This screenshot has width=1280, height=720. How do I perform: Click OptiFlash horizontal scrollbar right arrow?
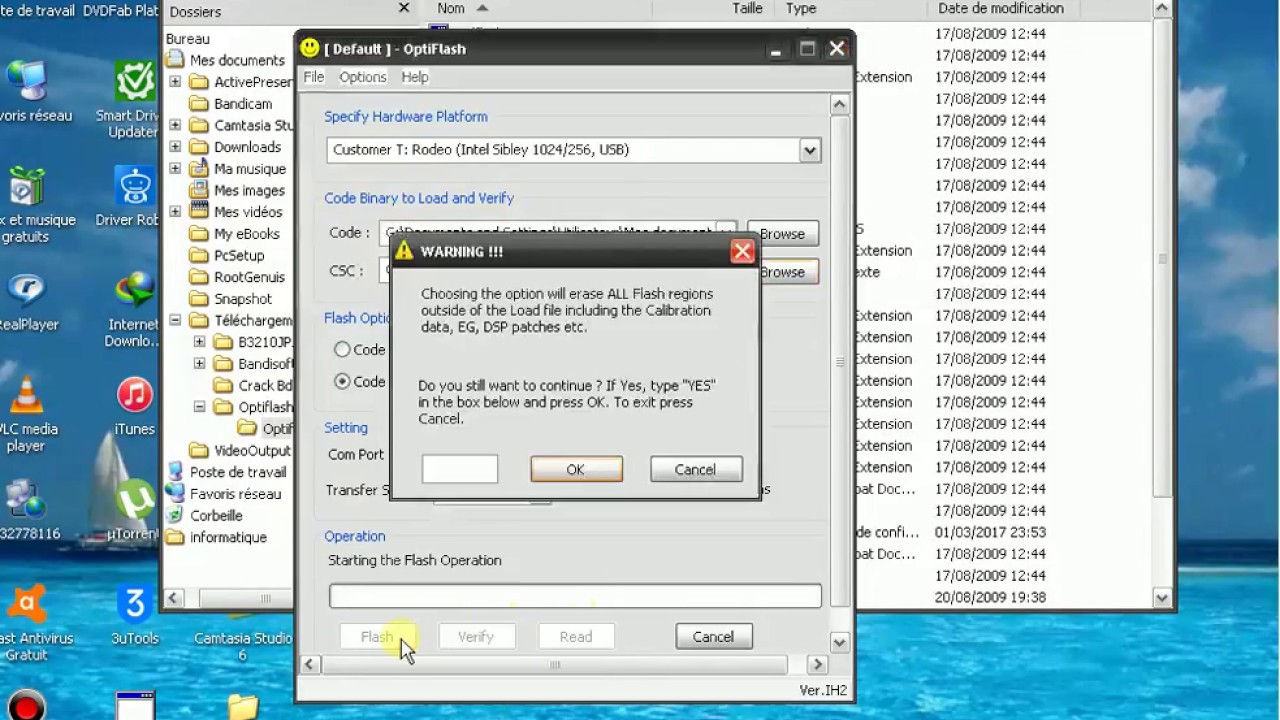point(817,664)
